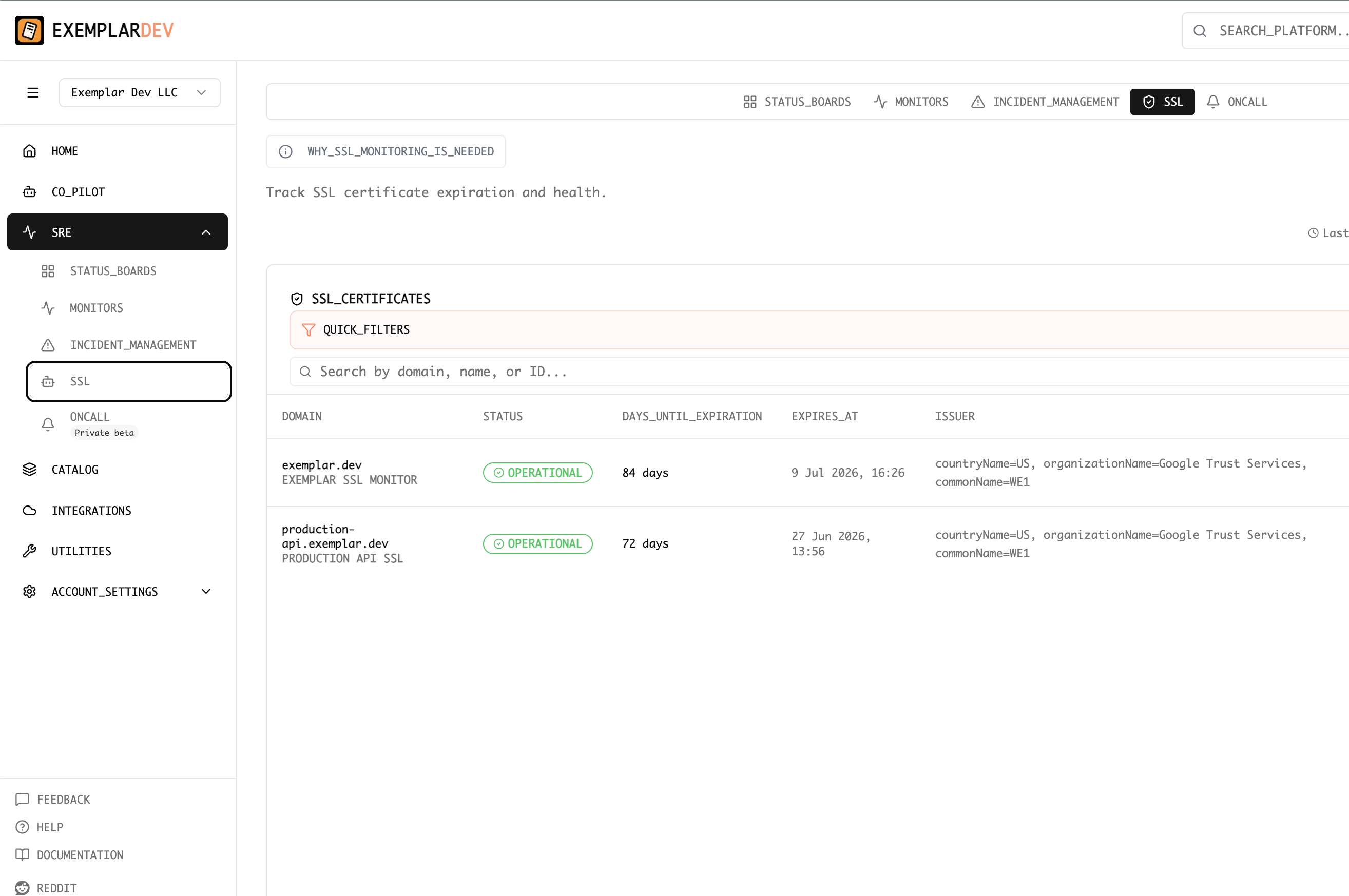Click the UTILITIES wrench icon
1349x896 pixels.
(29, 551)
